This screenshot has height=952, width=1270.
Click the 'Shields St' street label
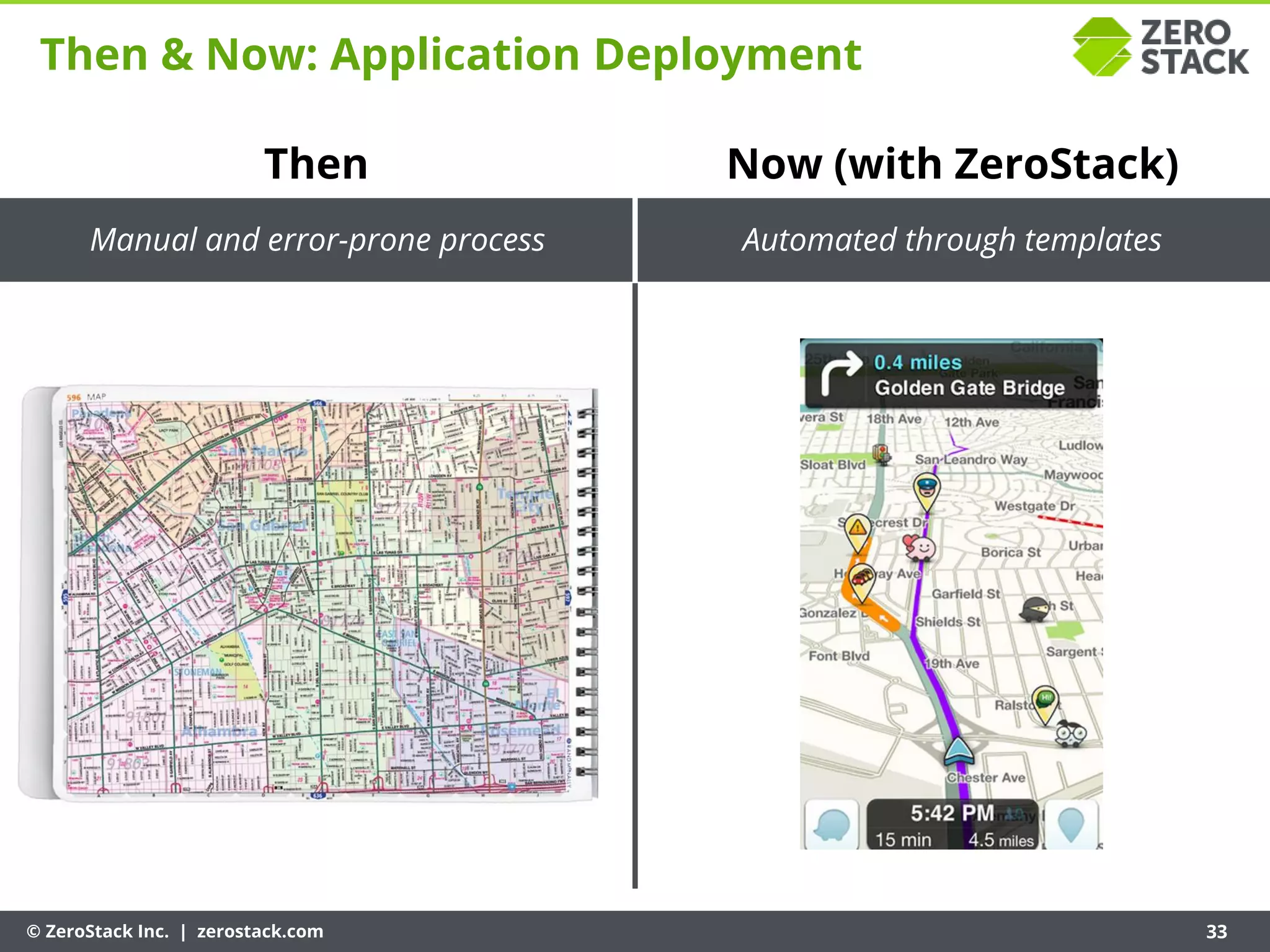[948, 622]
